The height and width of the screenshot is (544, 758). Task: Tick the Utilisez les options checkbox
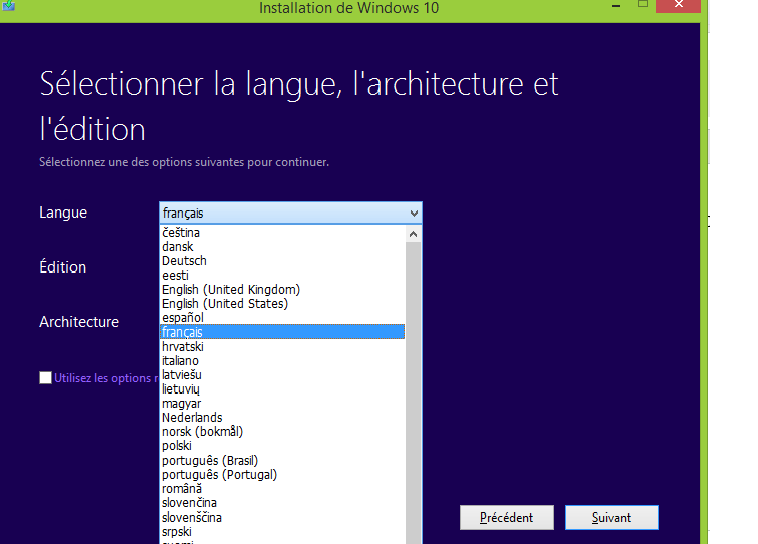[45, 378]
